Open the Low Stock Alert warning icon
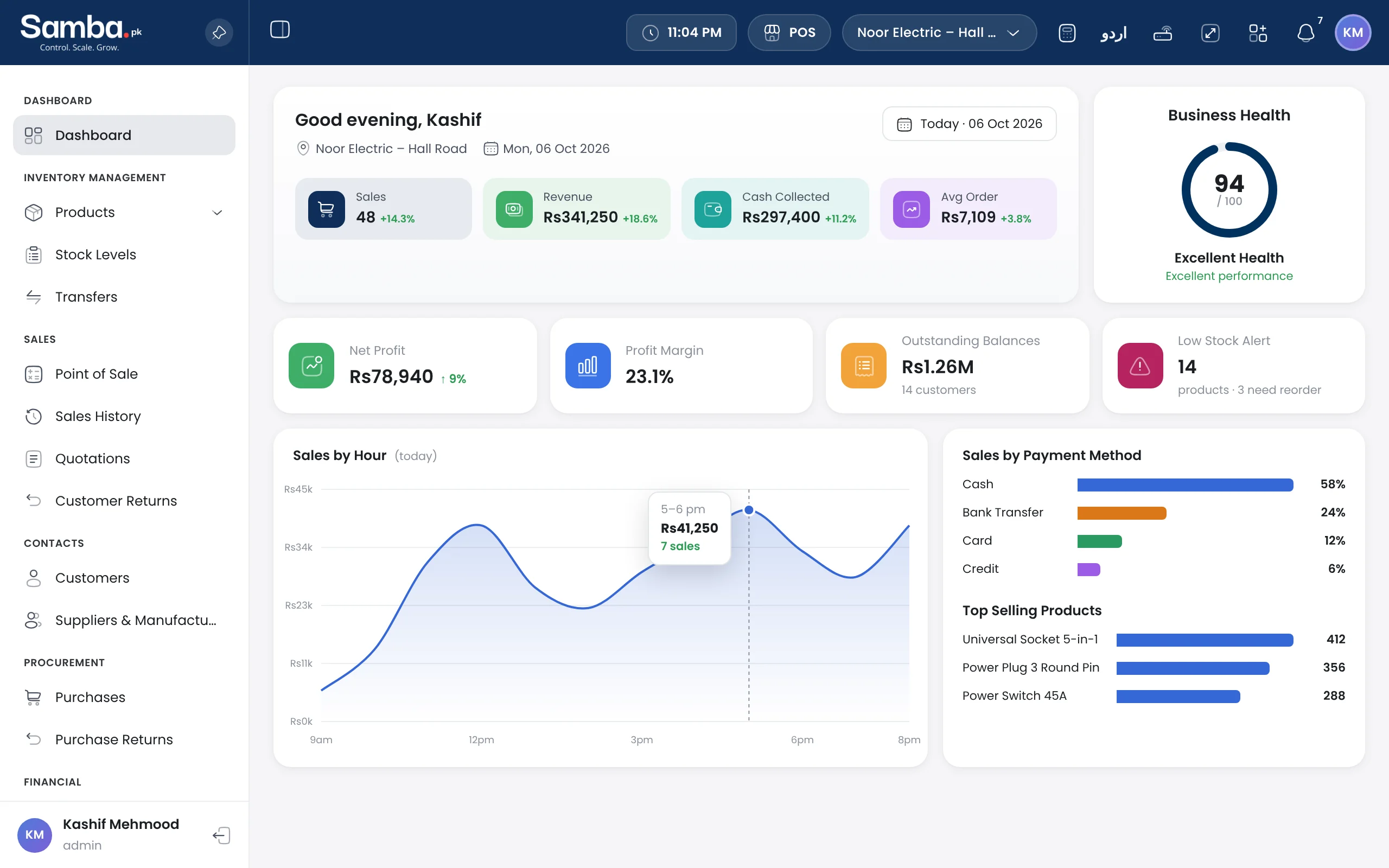This screenshot has width=1389, height=868. coord(1140,366)
